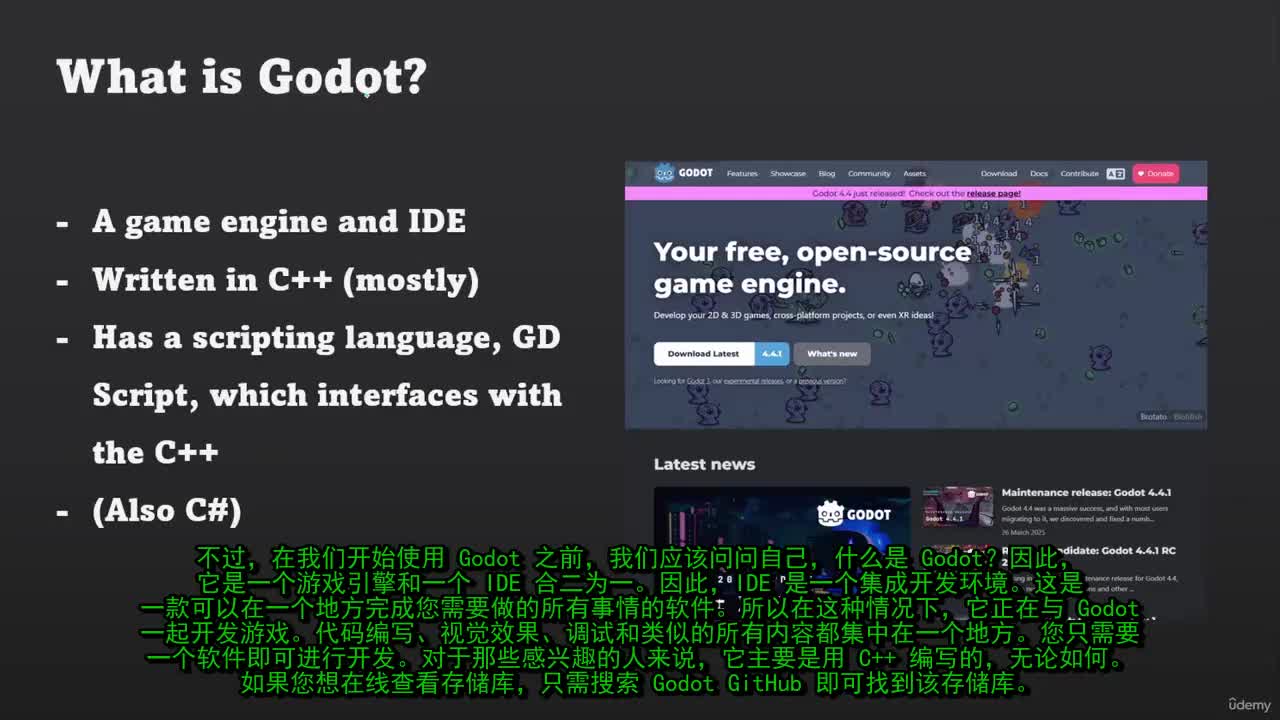Click the 4.4.1 version badge
Viewport: 1280px width, 720px height.
[772, 354]
